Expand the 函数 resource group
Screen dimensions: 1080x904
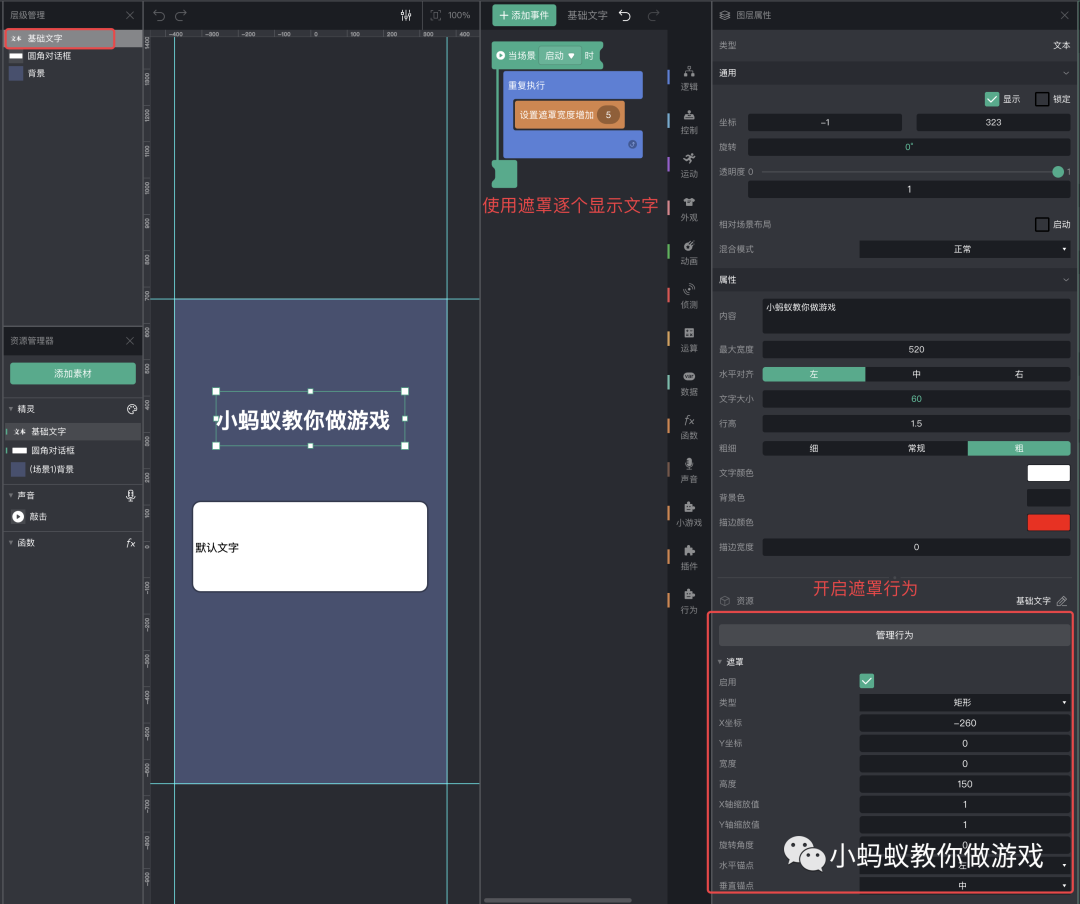click(x=11, y=543)
